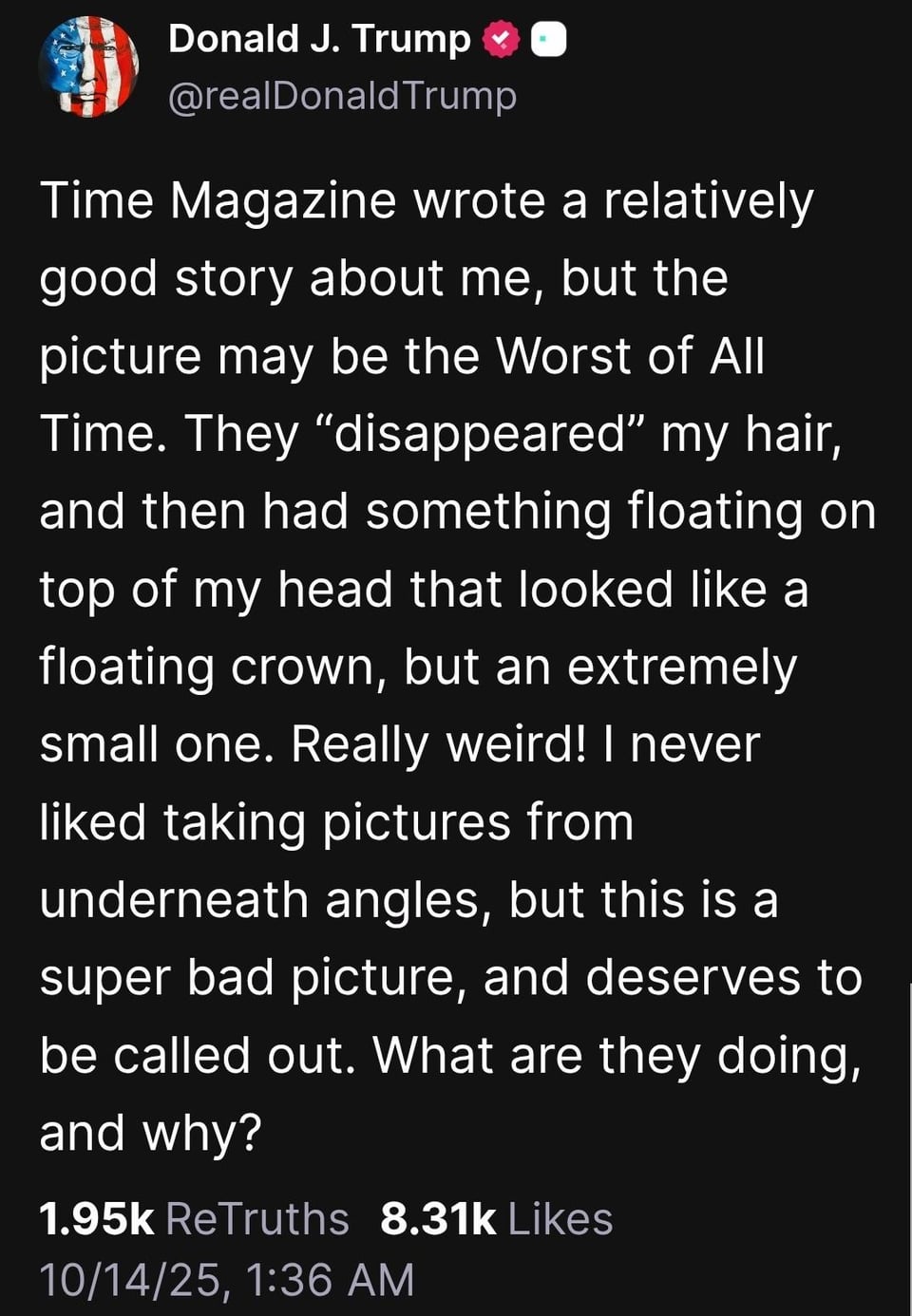Open the @realDonaldTrump handle link

[x=342, y=95]
